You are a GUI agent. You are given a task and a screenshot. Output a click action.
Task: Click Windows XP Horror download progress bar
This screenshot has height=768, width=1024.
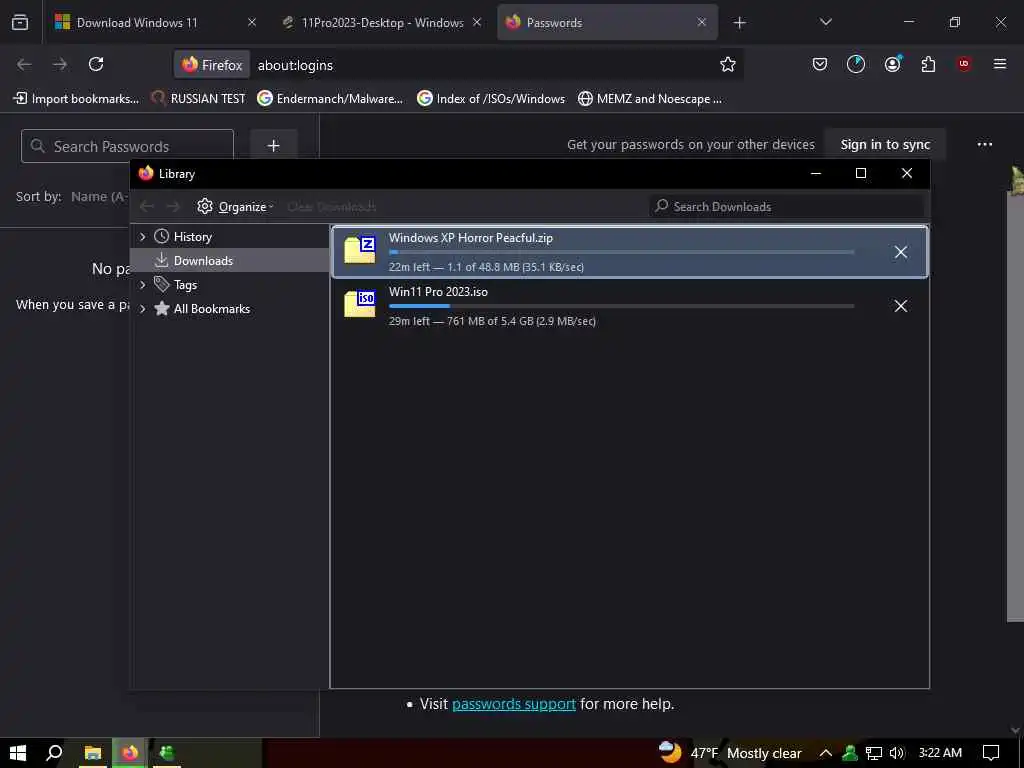pos(621,252)
